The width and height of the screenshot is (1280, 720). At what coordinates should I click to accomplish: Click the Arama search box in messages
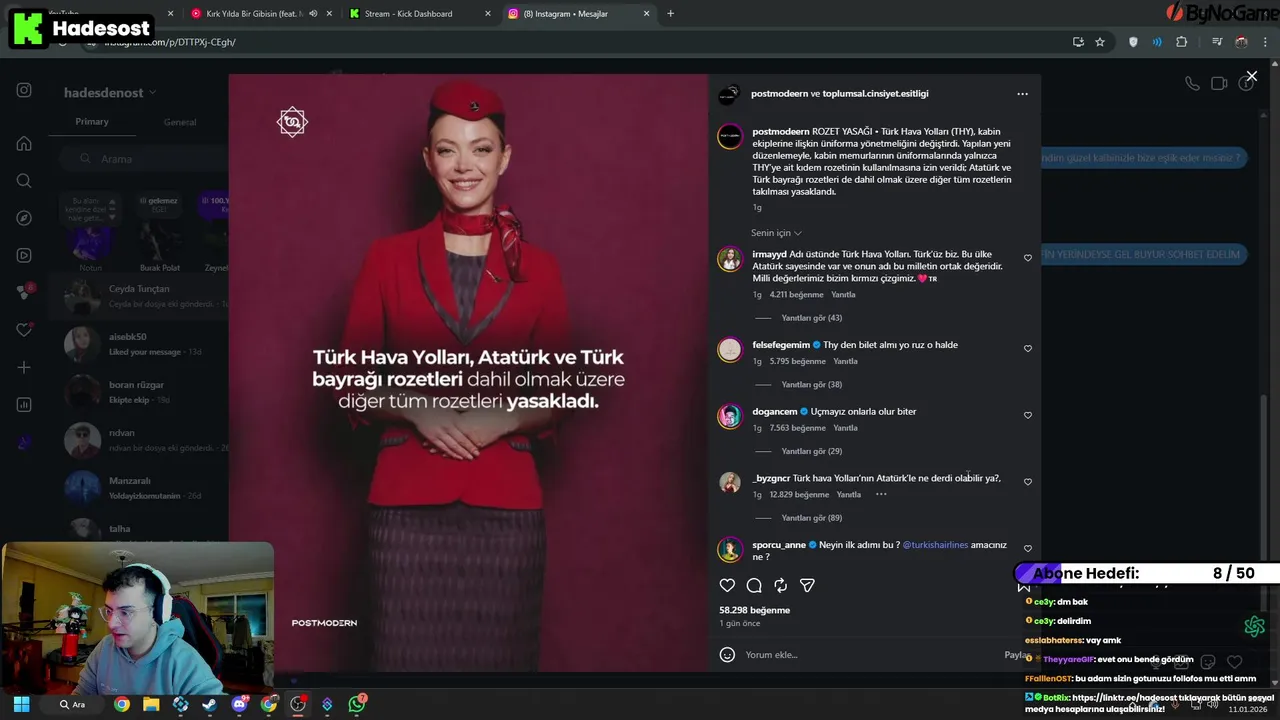tap(145, 159)
